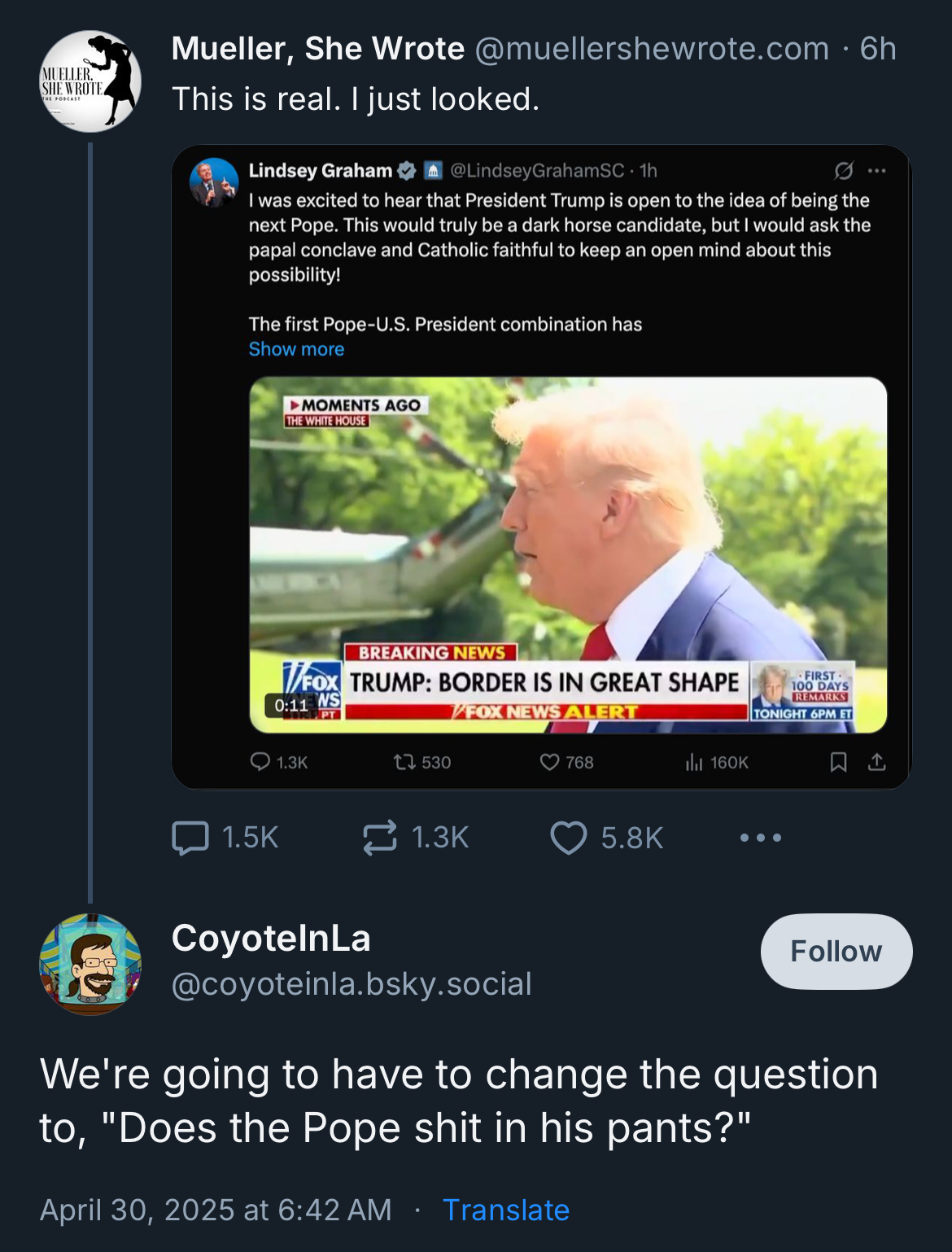This screenshot has height=1252, width=952.
Task: Open the @coyoteinla.bsky.social handle
Action: 352,984
